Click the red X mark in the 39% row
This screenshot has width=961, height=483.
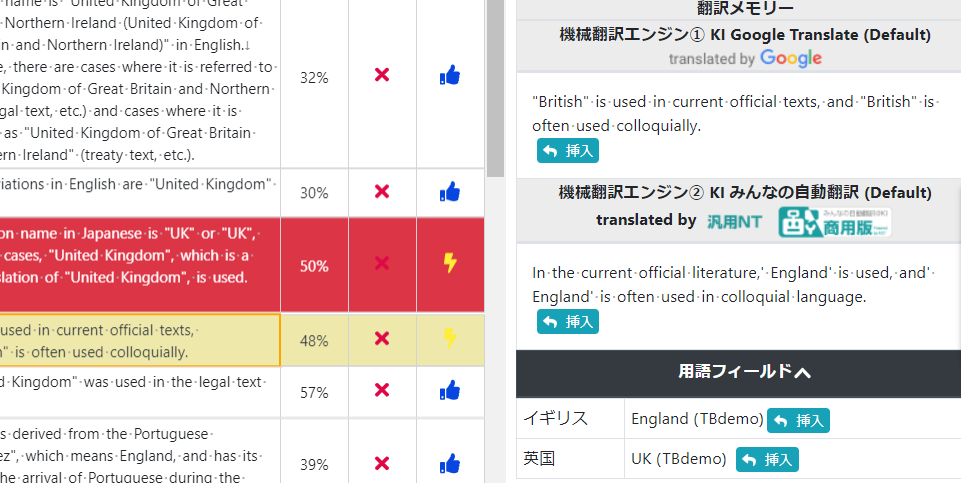(x=382, y=463)
